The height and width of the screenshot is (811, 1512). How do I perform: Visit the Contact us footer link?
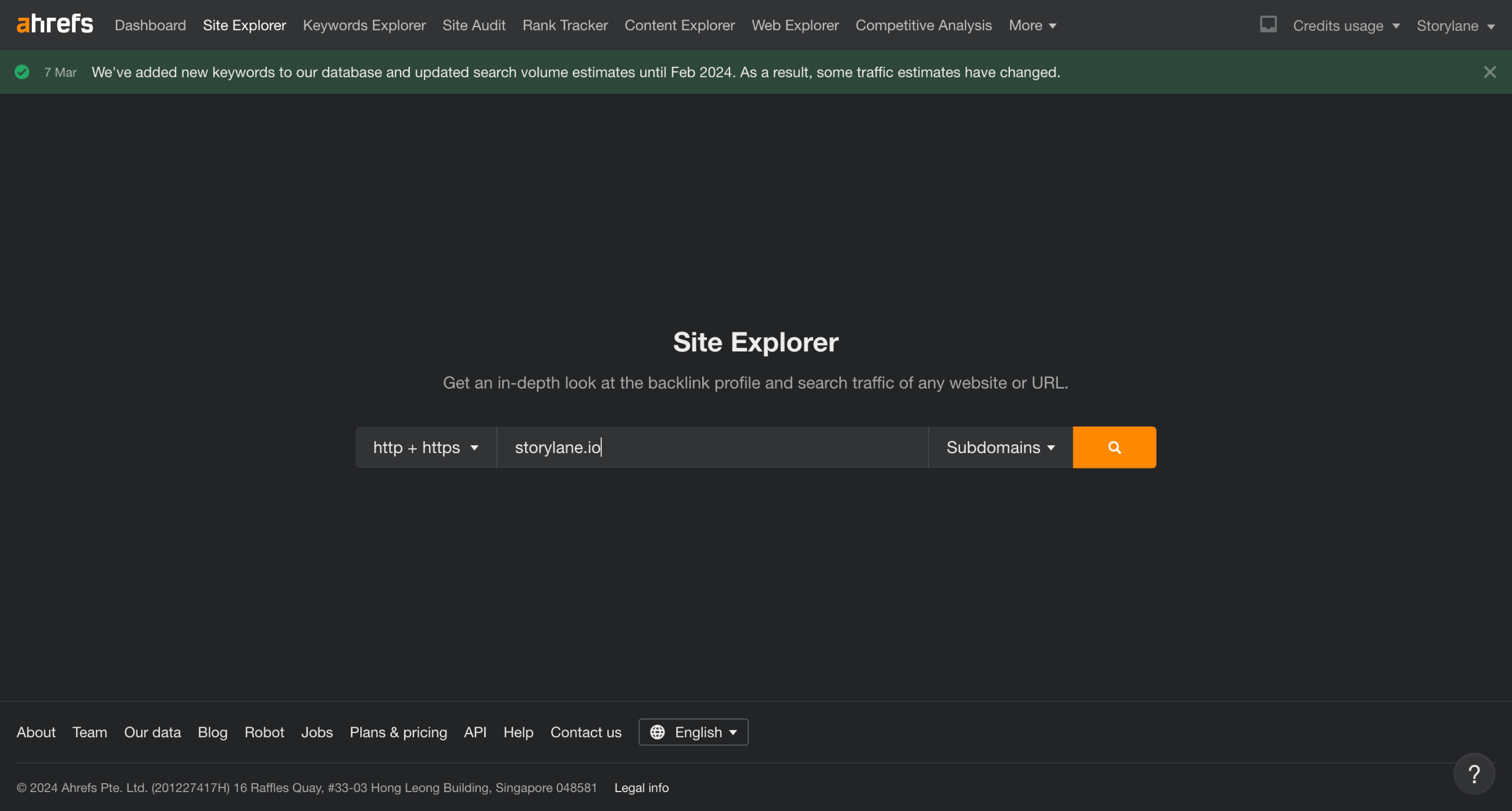(x=586, y=732)
